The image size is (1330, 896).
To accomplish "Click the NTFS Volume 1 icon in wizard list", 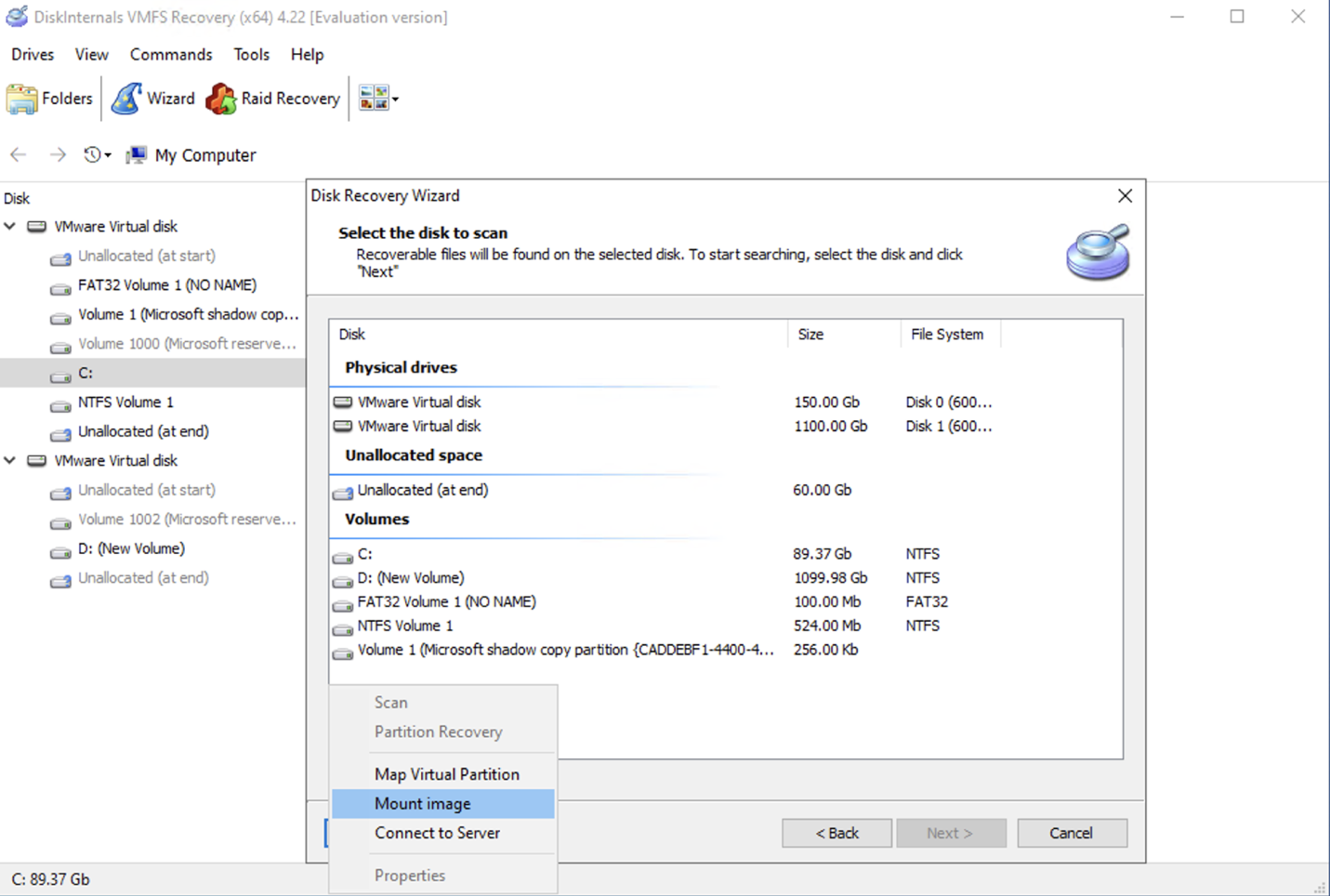I will point(343,629).
